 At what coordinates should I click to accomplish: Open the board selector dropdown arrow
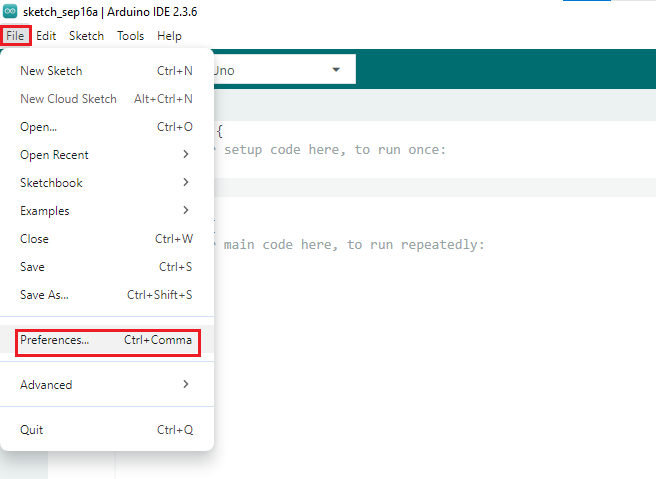coord(336,70)
